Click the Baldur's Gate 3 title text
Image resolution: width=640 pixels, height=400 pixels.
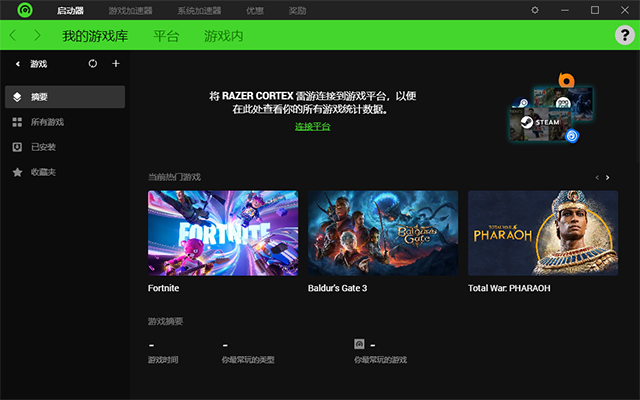point(338,288)
